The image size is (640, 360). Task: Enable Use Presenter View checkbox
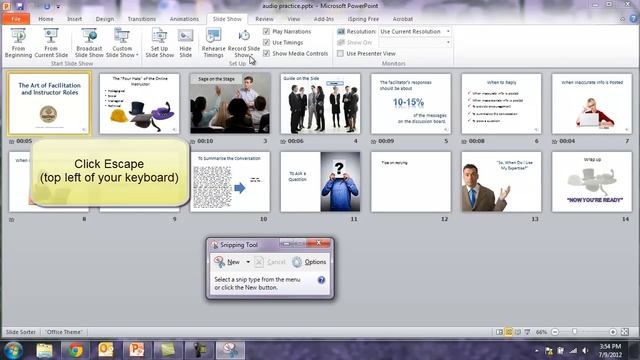340,53
